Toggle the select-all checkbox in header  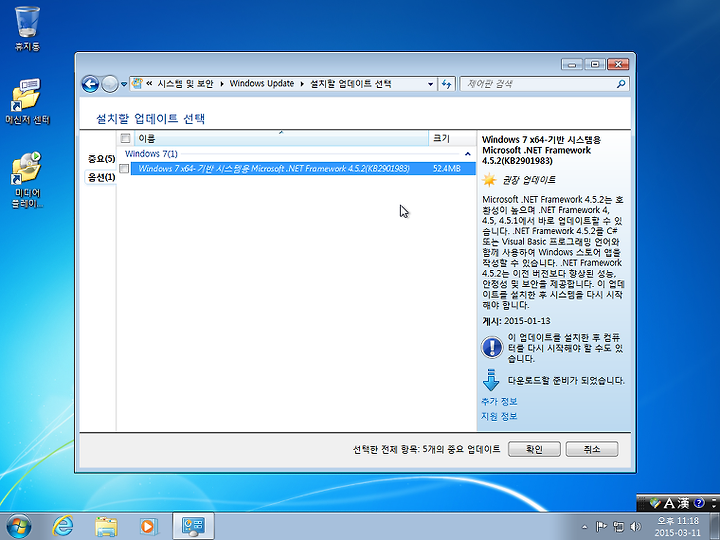point(125,138)
